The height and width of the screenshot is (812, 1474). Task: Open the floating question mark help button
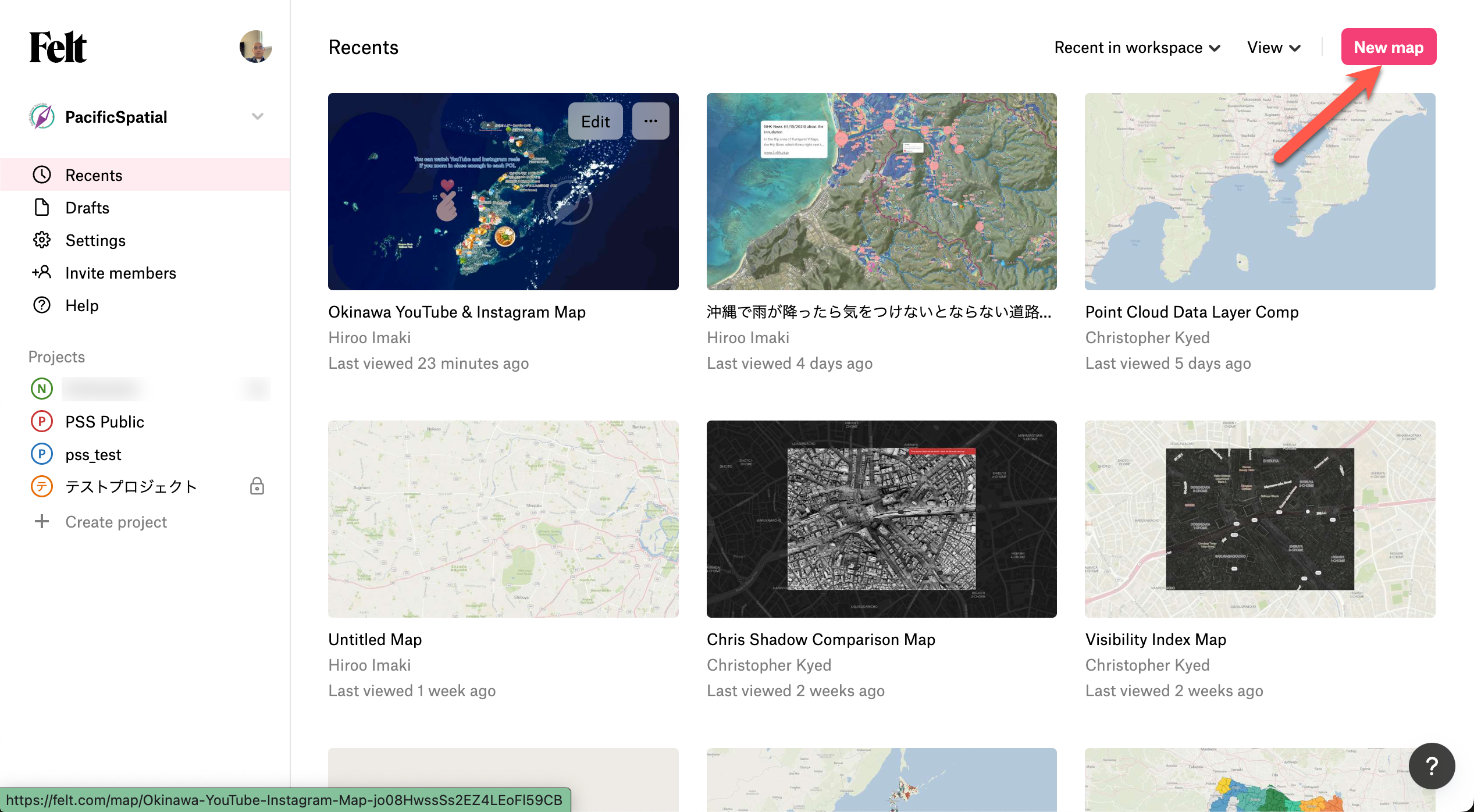tap(1432, 766)
